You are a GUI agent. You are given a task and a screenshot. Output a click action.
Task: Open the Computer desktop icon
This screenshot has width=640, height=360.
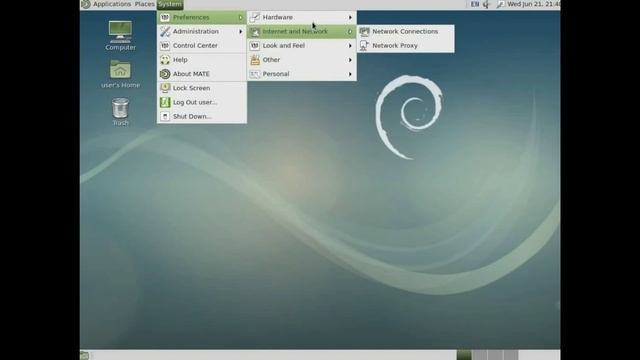pos(120,36)
